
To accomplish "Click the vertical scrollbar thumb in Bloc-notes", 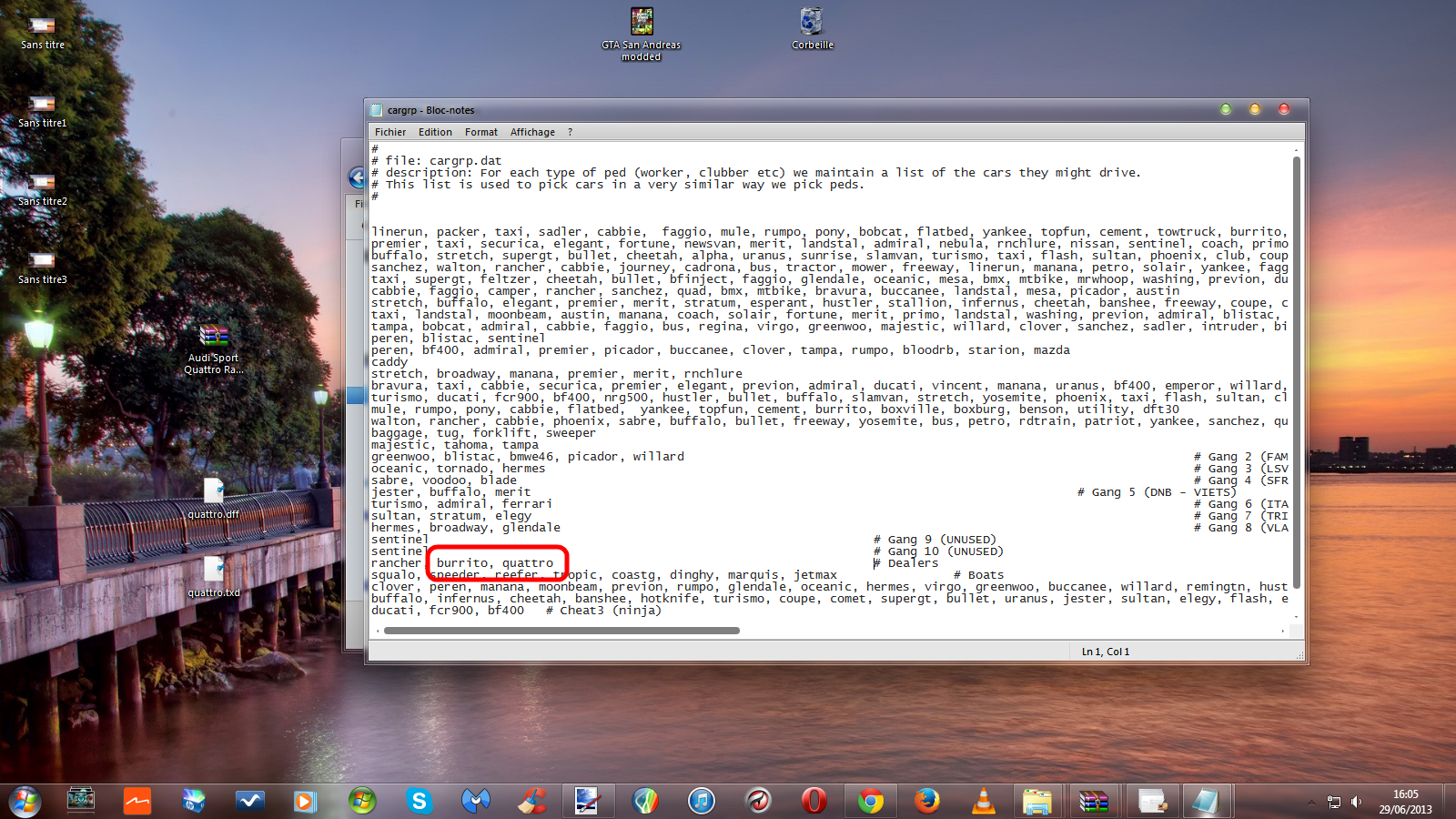I will (1296, 372).
